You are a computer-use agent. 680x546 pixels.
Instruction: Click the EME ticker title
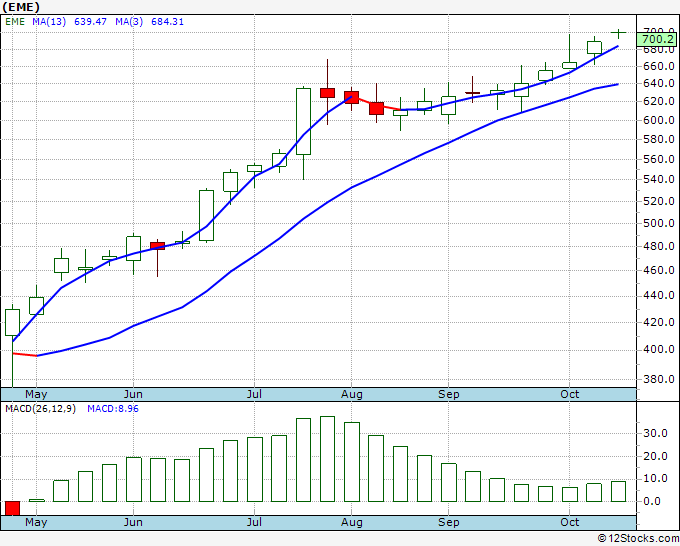[x=21, y=7]
